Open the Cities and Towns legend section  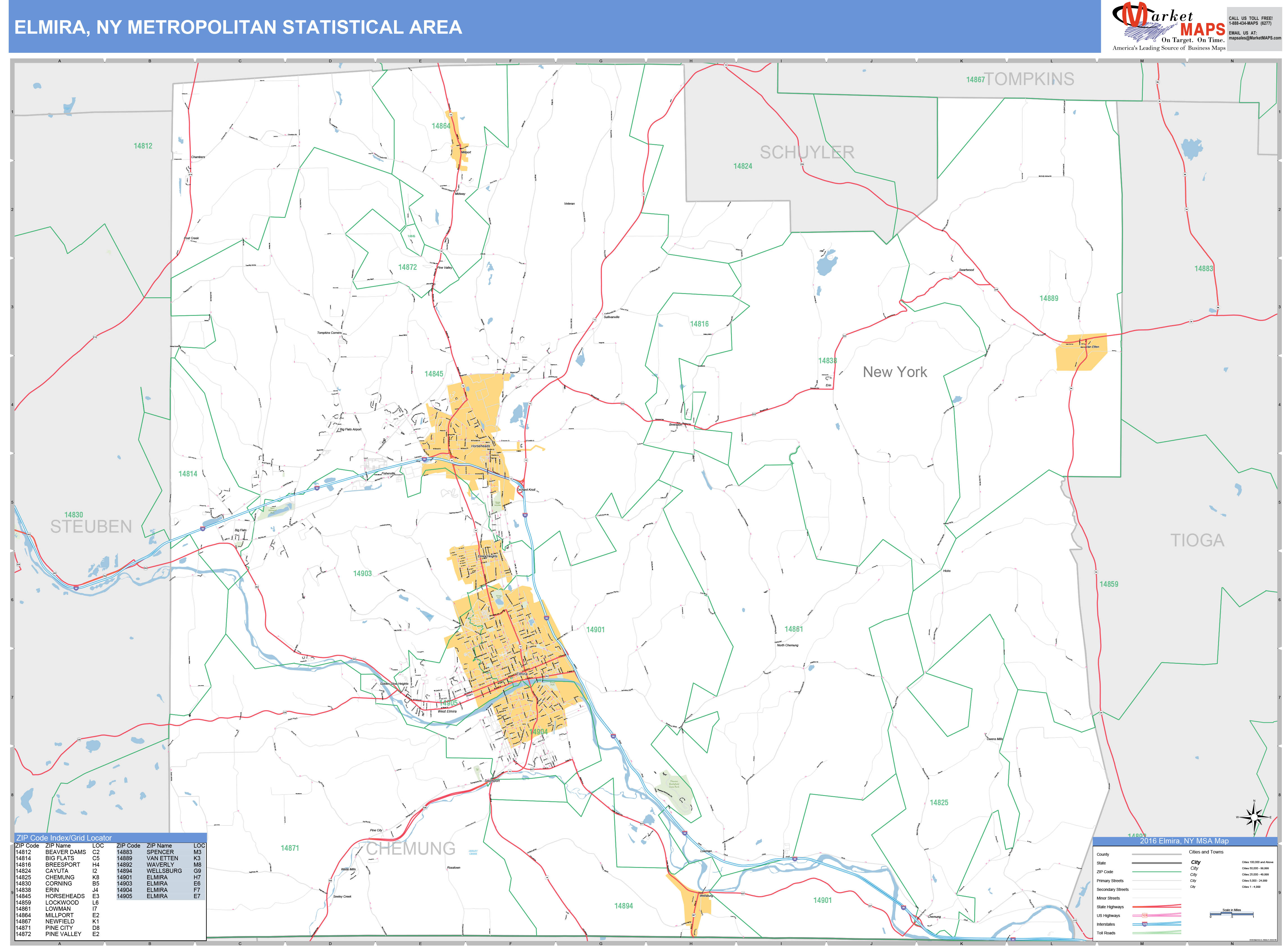[x=1207, y=852]
